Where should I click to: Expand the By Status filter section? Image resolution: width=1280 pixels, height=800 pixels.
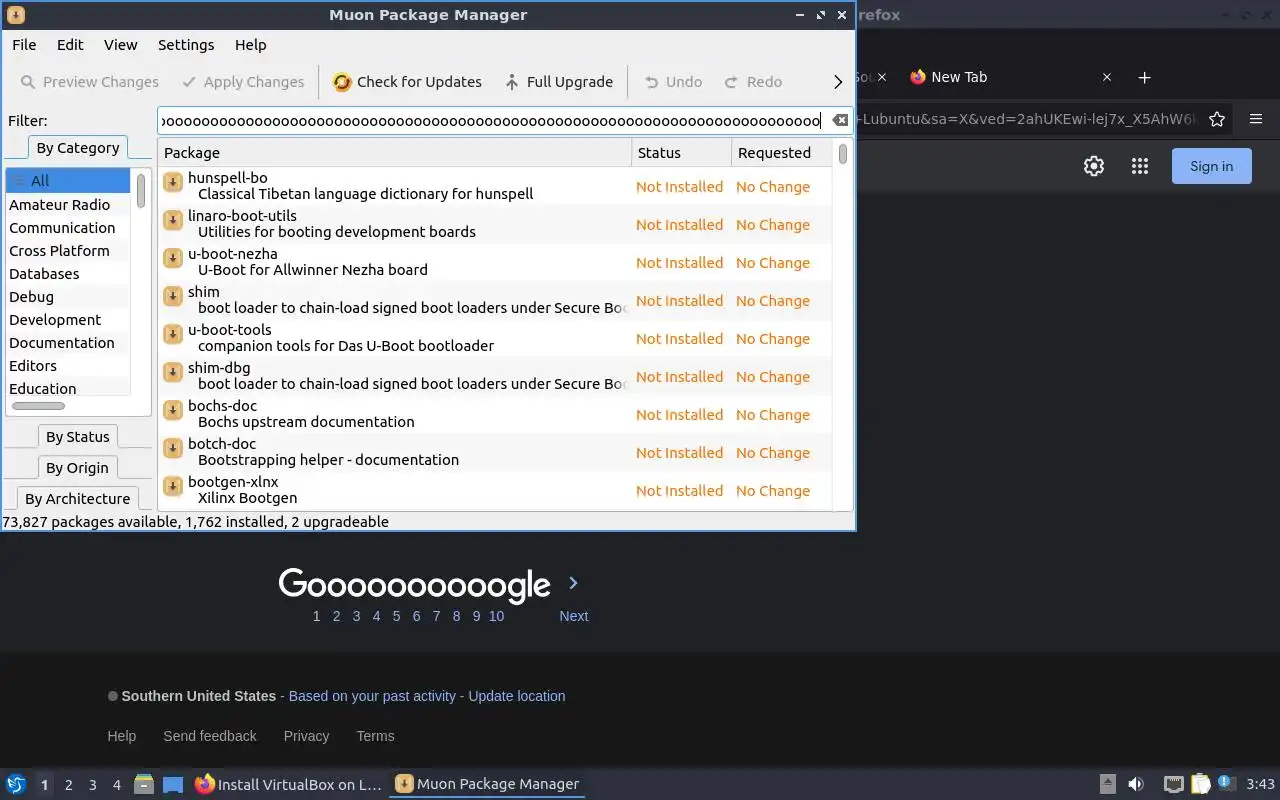(77, 437)
